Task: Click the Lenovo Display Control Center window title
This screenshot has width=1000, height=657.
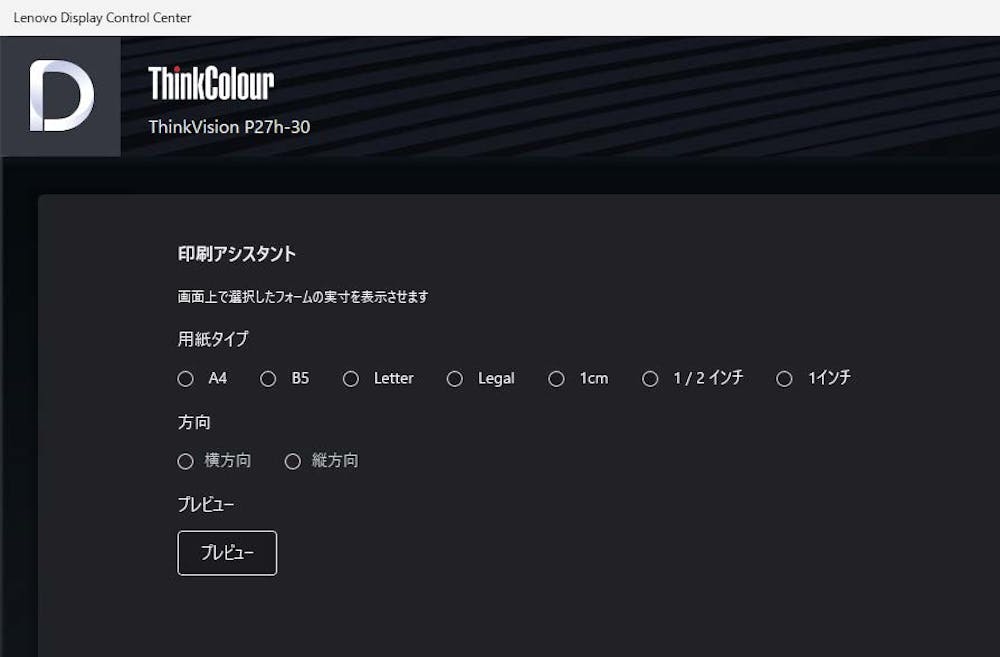Action: (102, 18)
